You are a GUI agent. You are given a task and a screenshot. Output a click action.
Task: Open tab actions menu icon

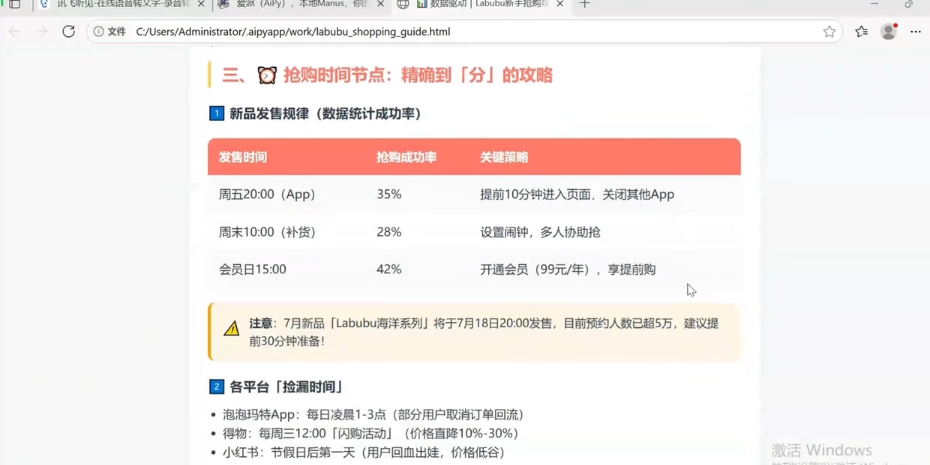coord(14,4)
